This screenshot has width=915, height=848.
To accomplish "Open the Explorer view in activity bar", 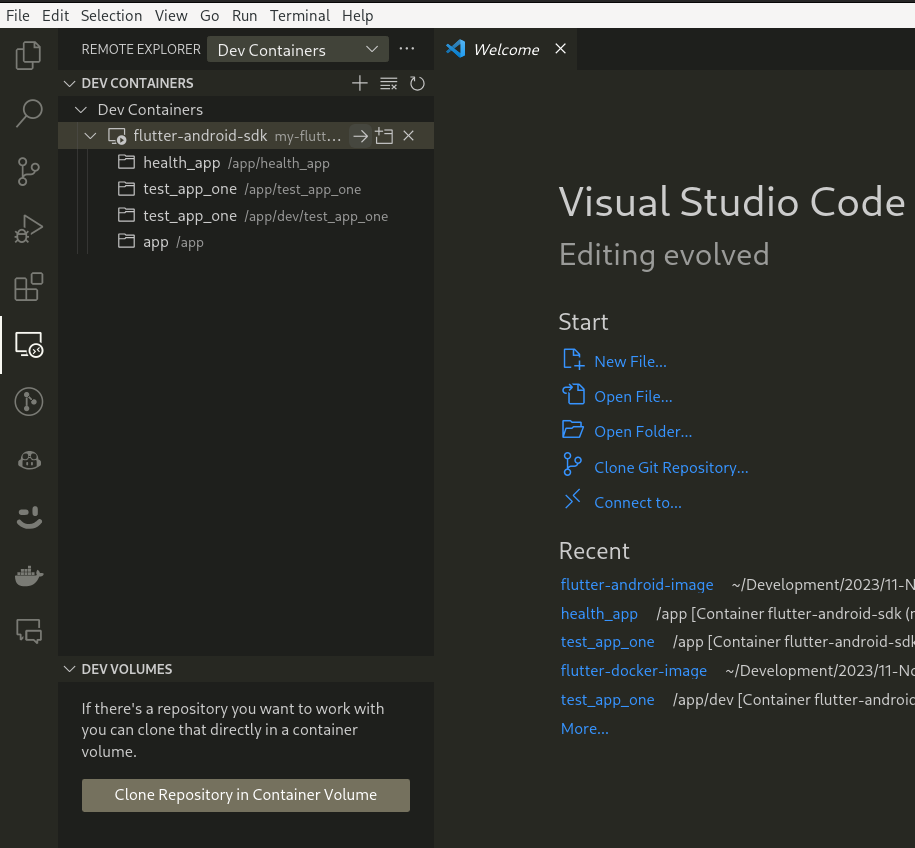I will click(28, 55).
